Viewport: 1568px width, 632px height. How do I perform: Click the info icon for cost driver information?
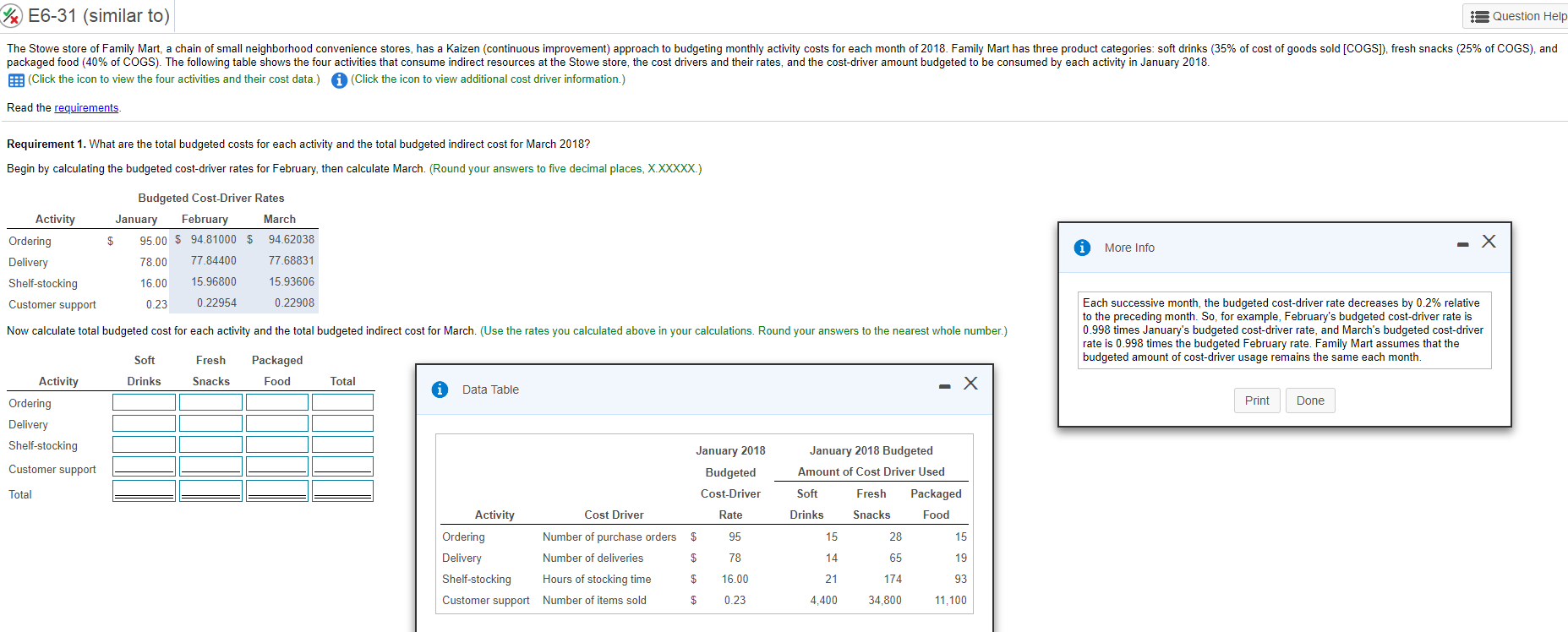(x=339, y=80)
